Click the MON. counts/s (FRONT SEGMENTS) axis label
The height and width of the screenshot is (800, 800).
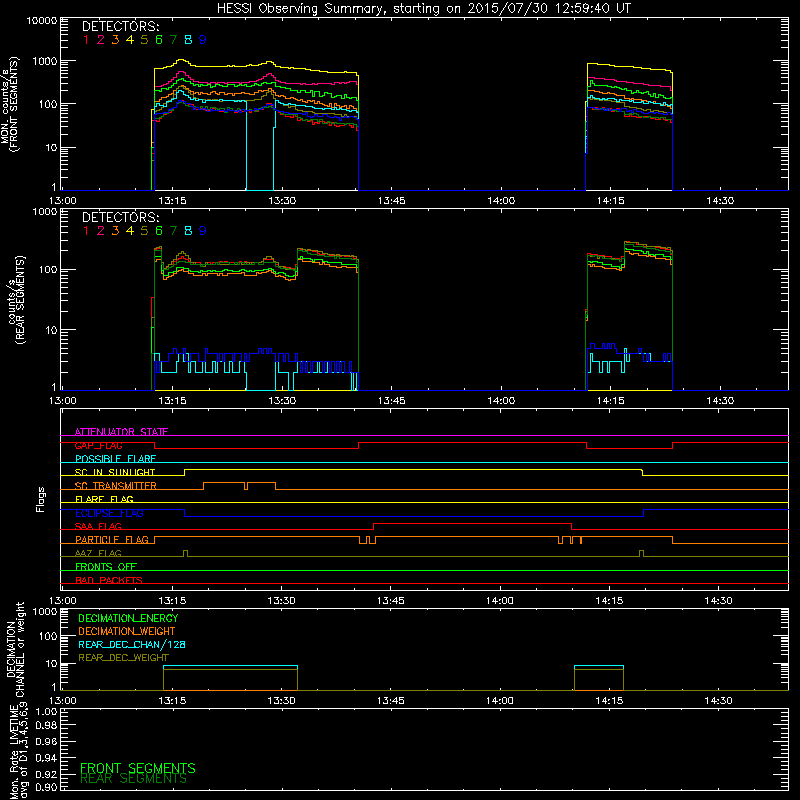[10, 105]
